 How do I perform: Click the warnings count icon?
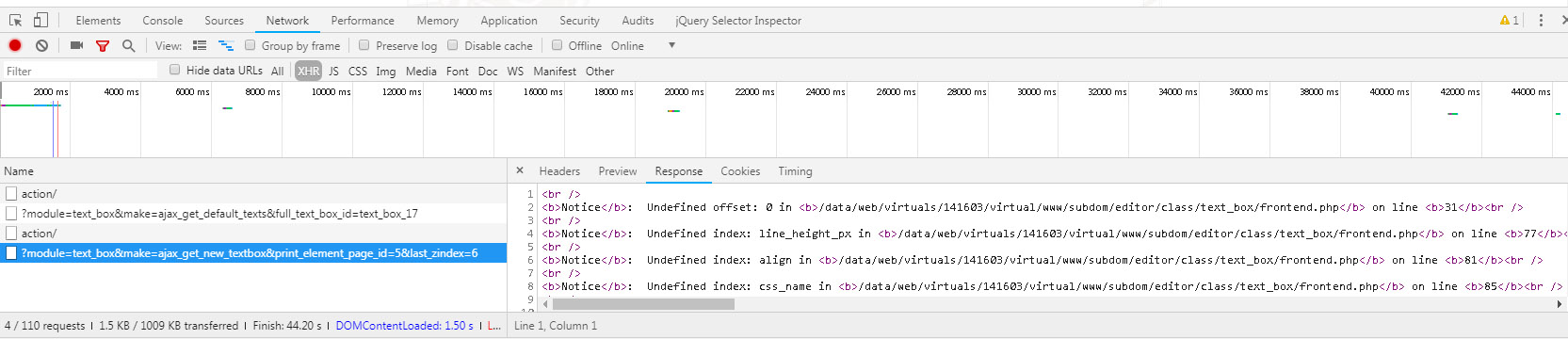click(1510, 20)
